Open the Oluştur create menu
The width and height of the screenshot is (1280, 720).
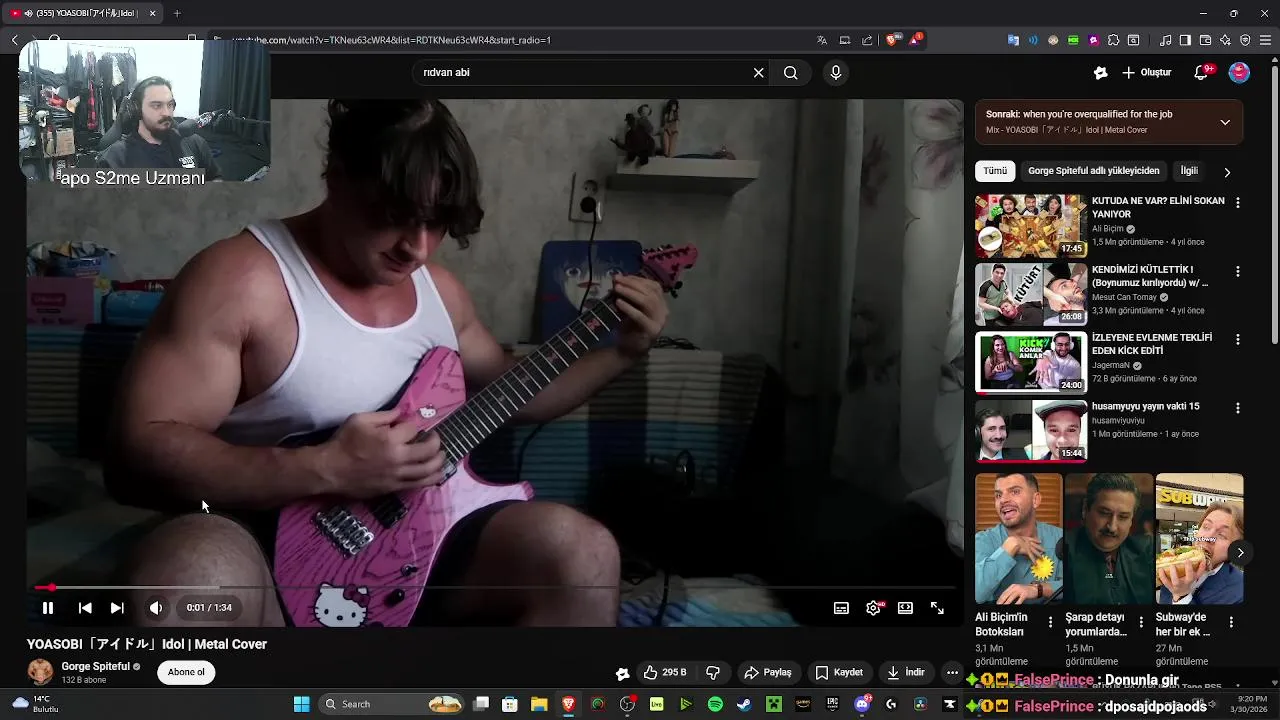(x=1147, y=72)
